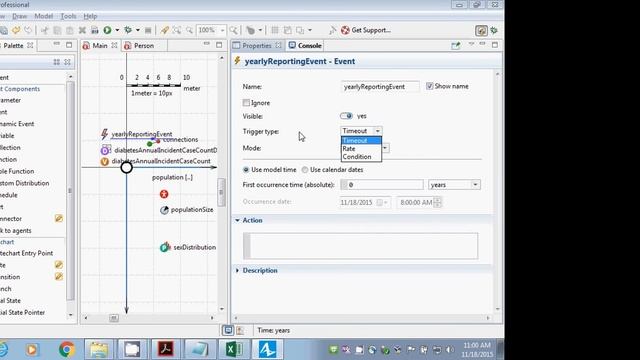Click Adobe Acrobat icon in taskbar

(166, 349)
